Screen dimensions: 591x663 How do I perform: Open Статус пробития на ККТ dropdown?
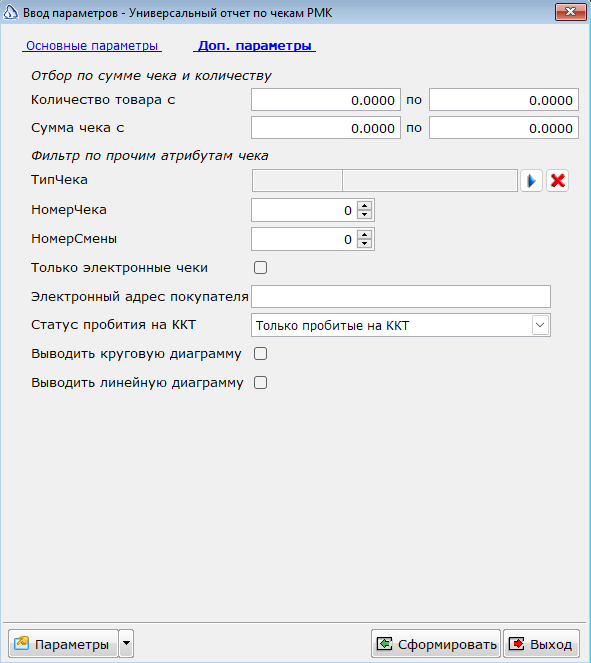540,325
